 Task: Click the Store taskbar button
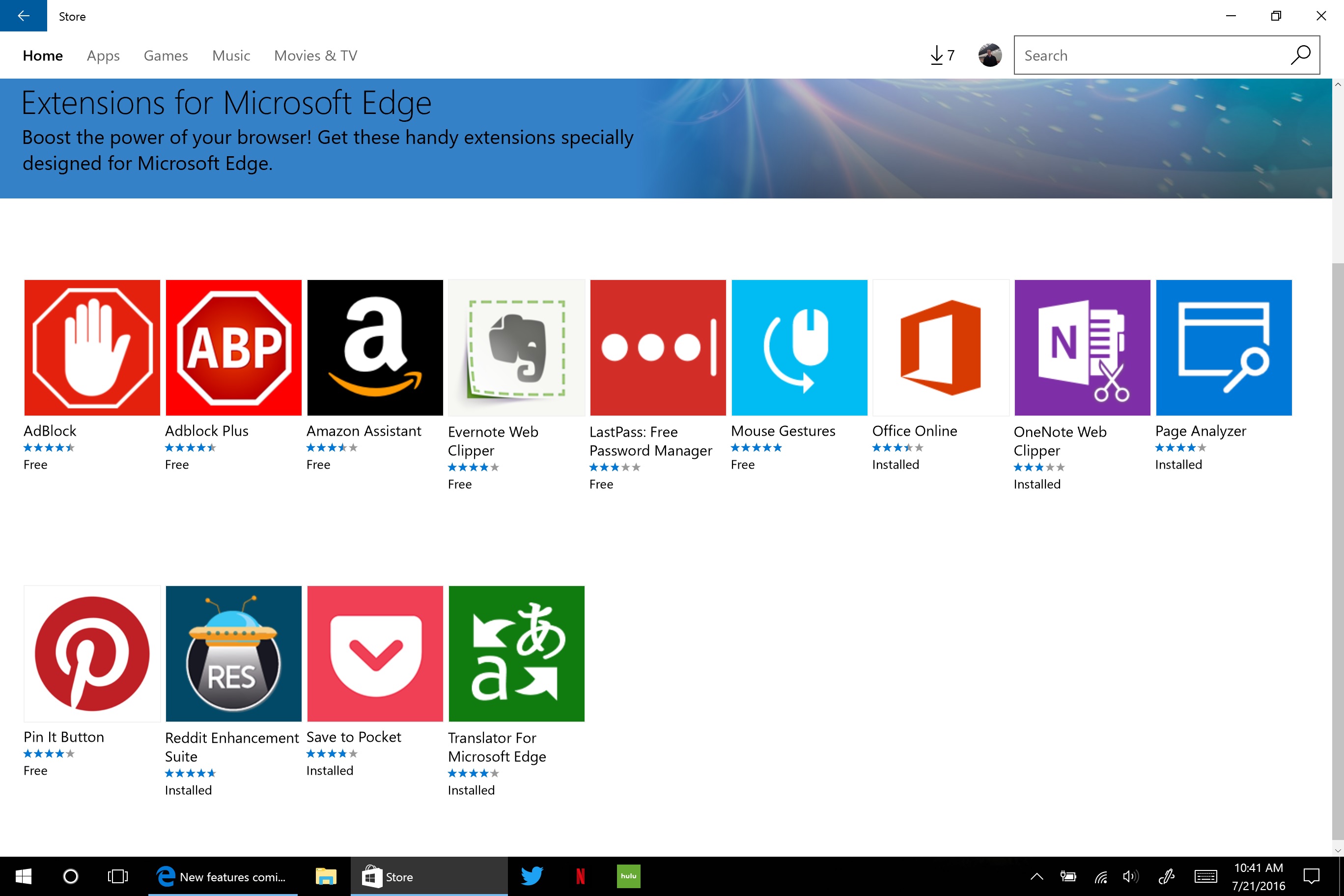coord(428,876)
